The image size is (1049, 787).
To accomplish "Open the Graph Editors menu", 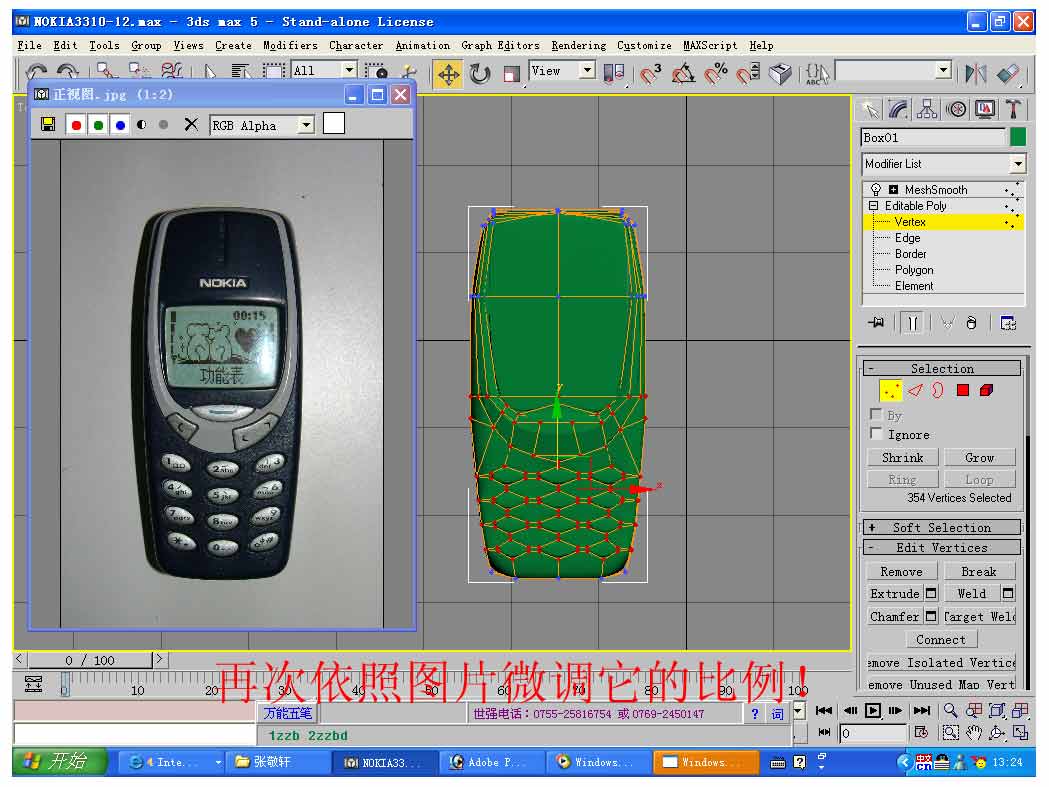I will click(500, 45).
